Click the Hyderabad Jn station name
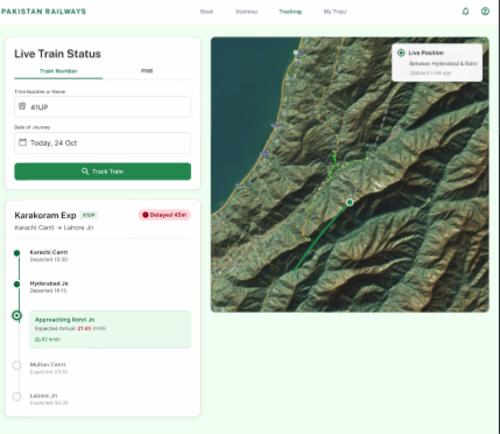 coord(49,284)
